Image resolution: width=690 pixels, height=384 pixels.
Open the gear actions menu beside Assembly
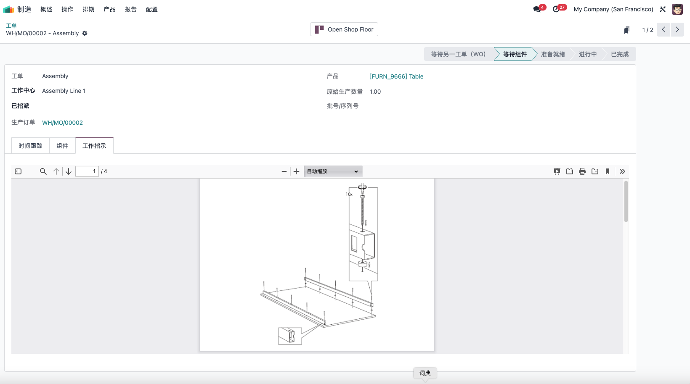pyautogui.click(x=85, y=33)
